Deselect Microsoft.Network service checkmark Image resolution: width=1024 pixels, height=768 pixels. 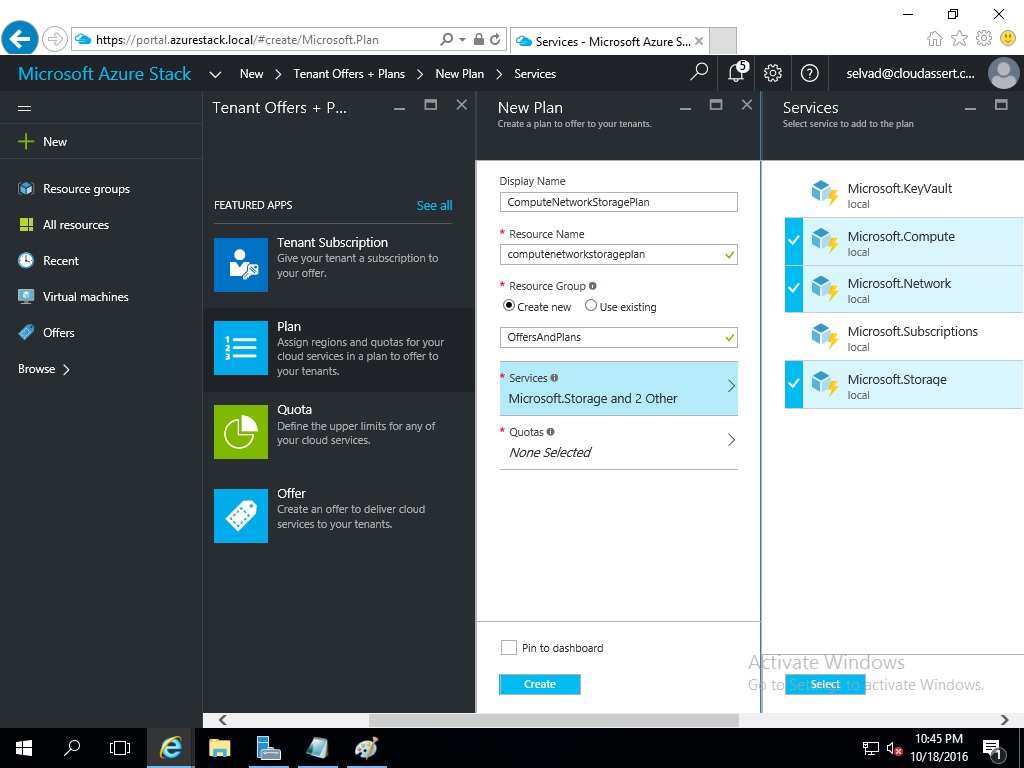[793, 288]
